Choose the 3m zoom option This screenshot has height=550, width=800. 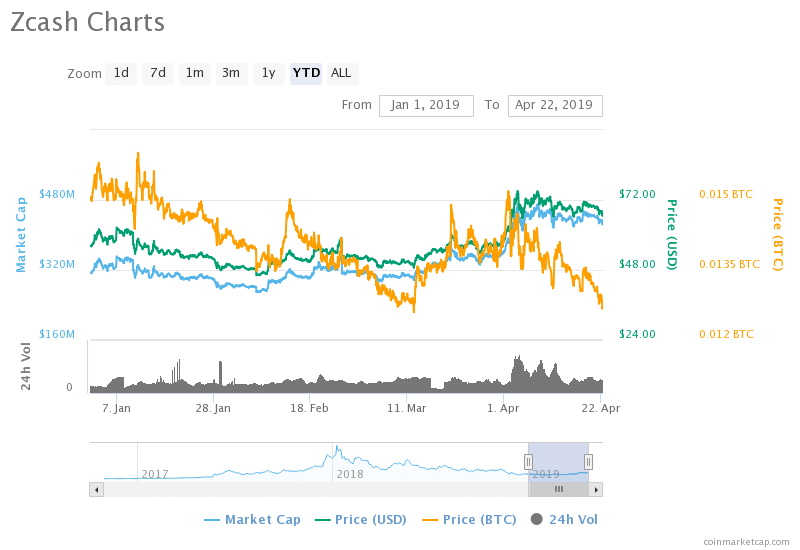click(x=231, y=73)
